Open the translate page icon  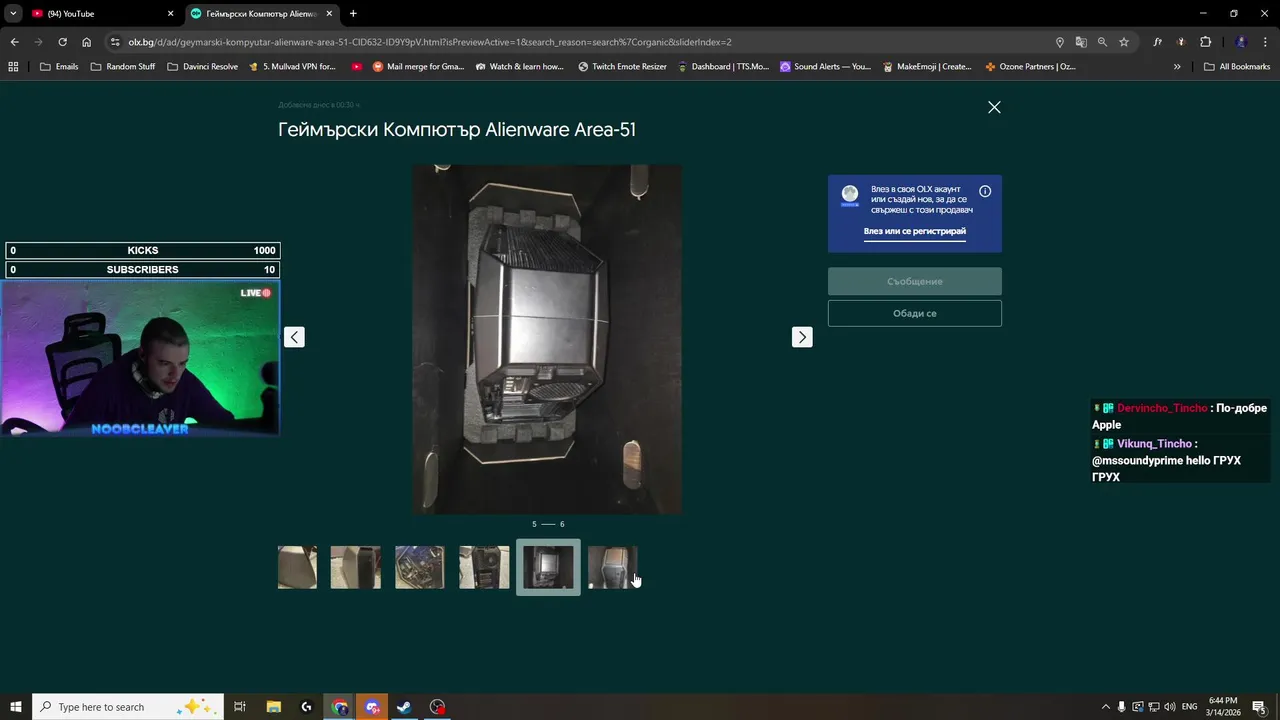[x=1081, y=42]
